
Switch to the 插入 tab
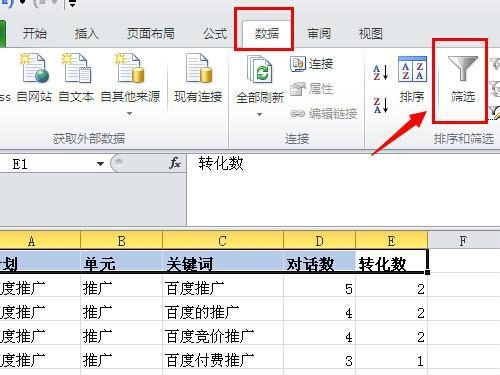click(87, 34)
